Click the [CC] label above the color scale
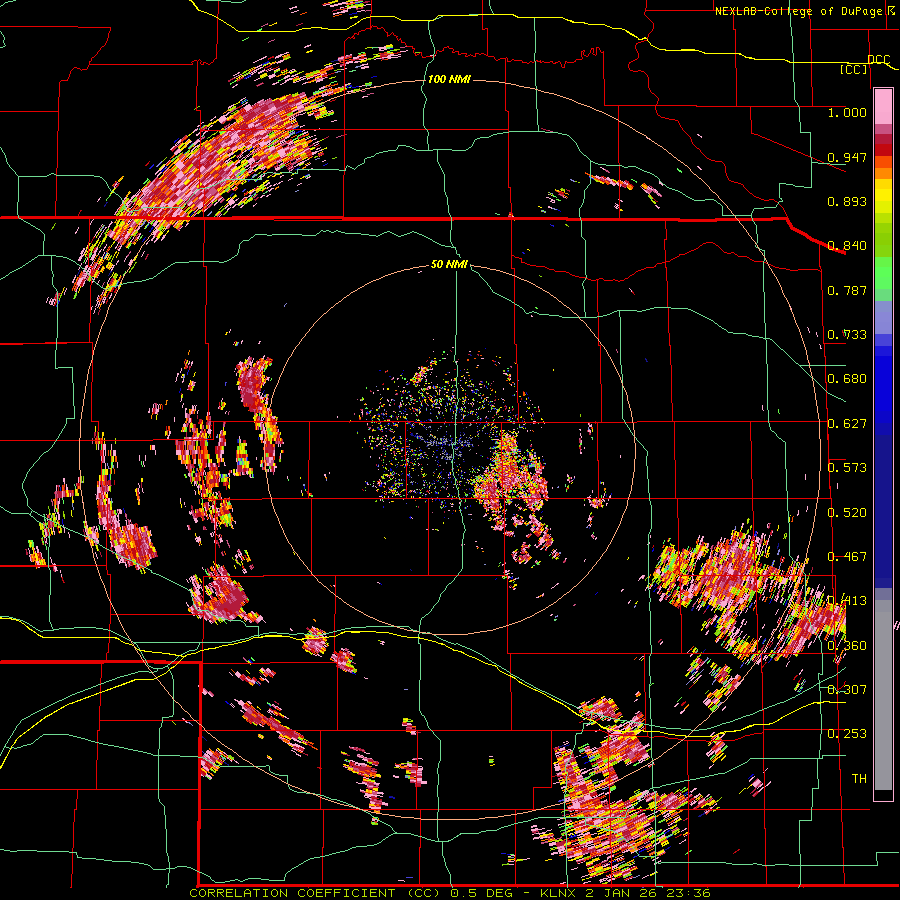Viewport: 900px width, 900px height. pos(854,70)
